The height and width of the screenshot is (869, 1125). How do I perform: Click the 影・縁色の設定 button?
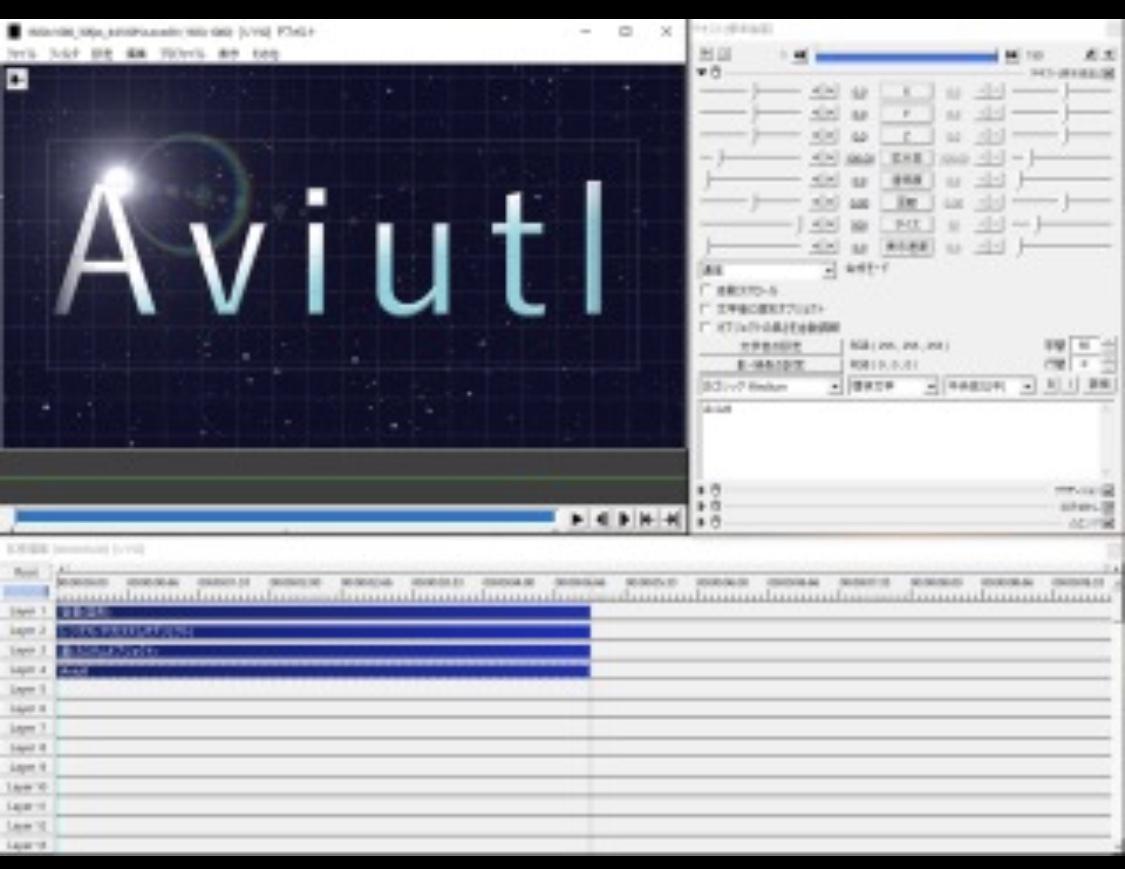771,365
